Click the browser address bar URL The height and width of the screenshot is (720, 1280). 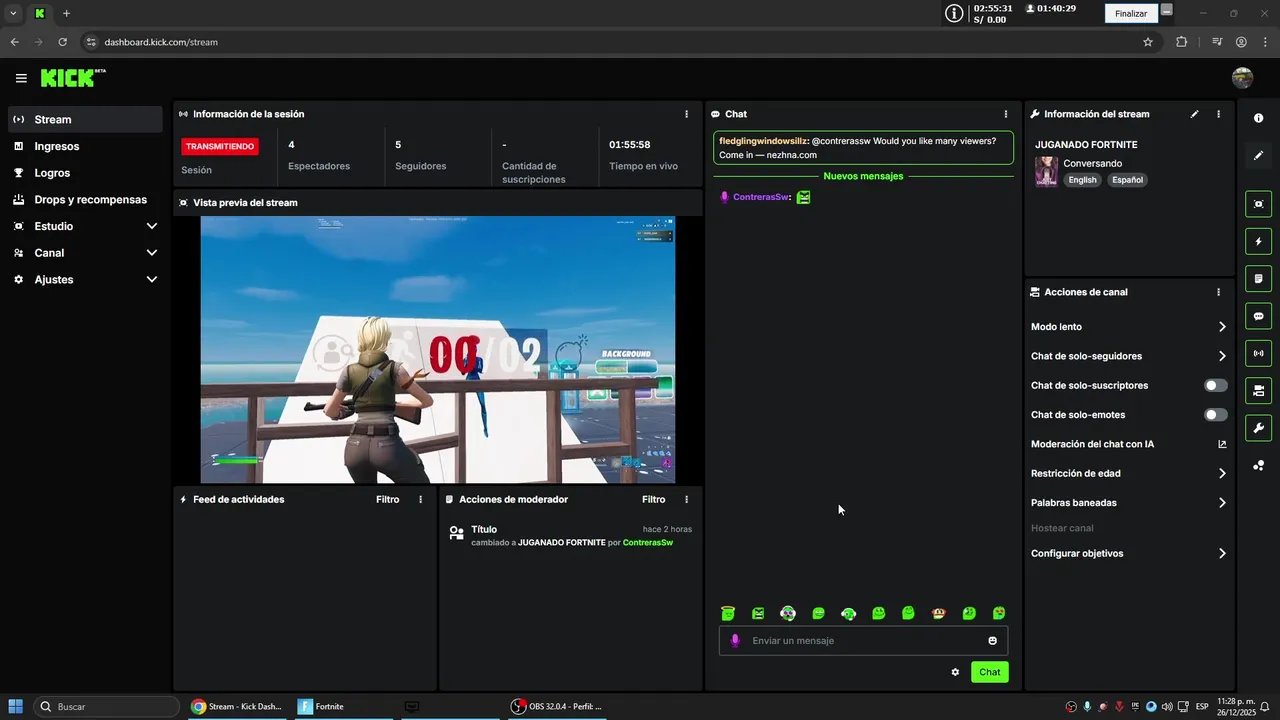pyautogui.click(x=161, y=42)
